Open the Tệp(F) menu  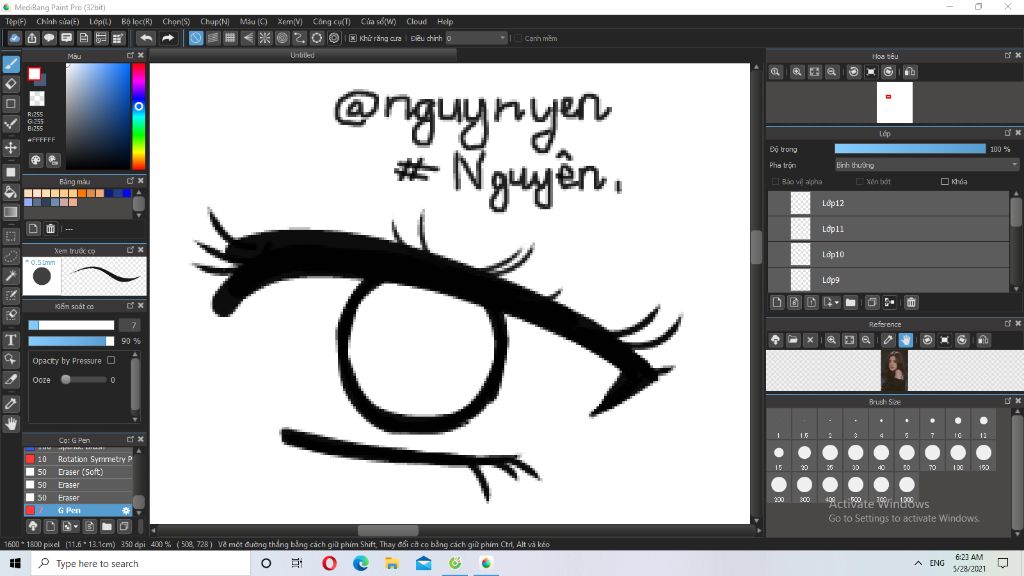[16, 22]
